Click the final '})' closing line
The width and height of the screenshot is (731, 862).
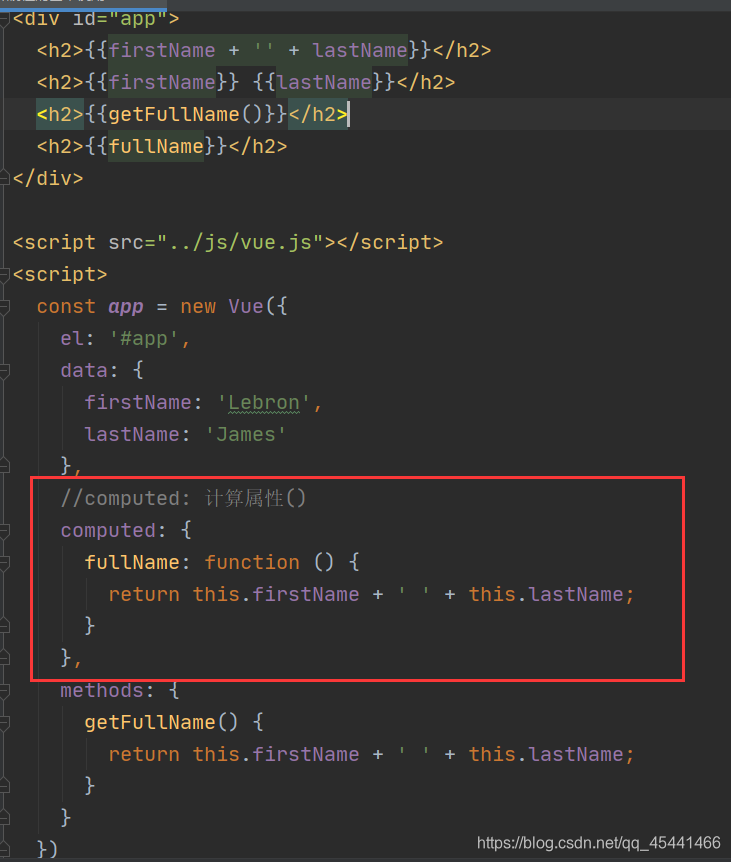click(x=47, y=849)
